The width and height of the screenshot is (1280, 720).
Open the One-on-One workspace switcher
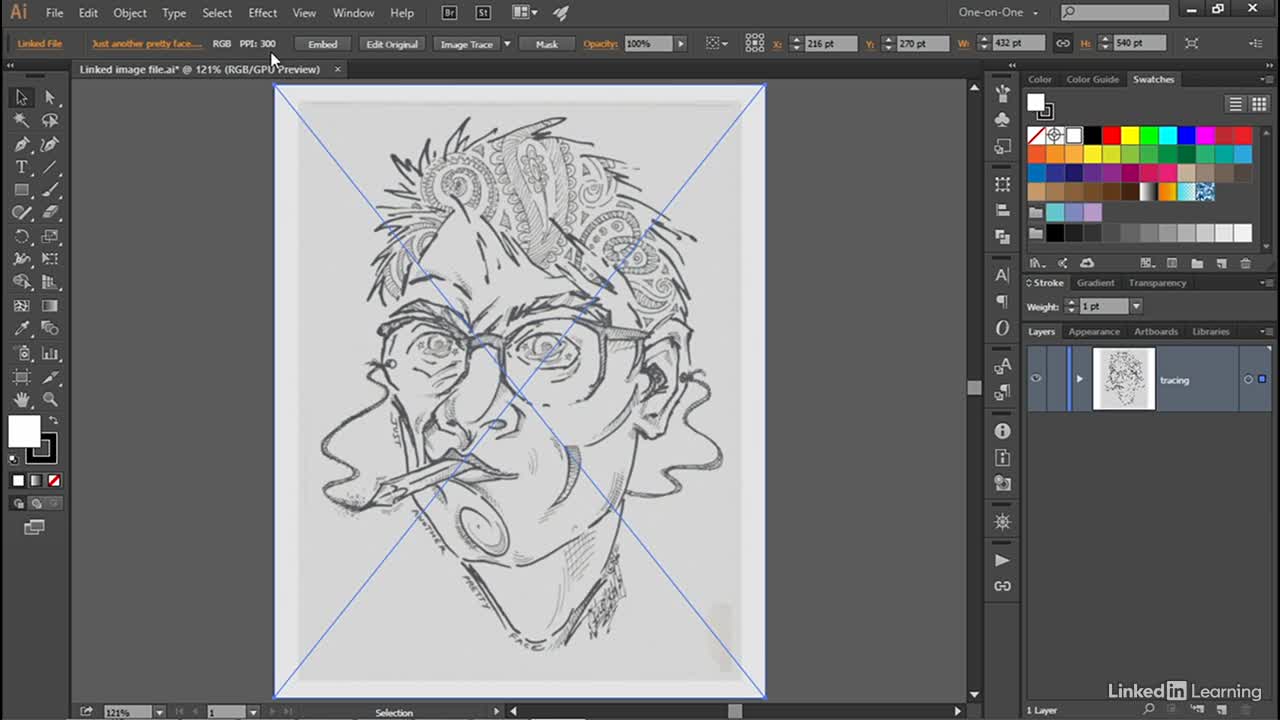tap(998, 12)
